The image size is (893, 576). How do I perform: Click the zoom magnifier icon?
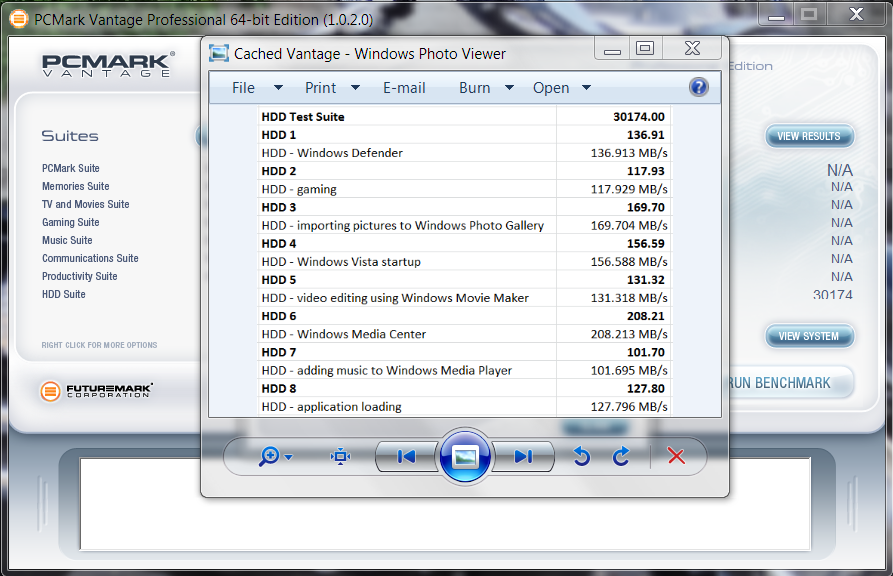(268, 456)
